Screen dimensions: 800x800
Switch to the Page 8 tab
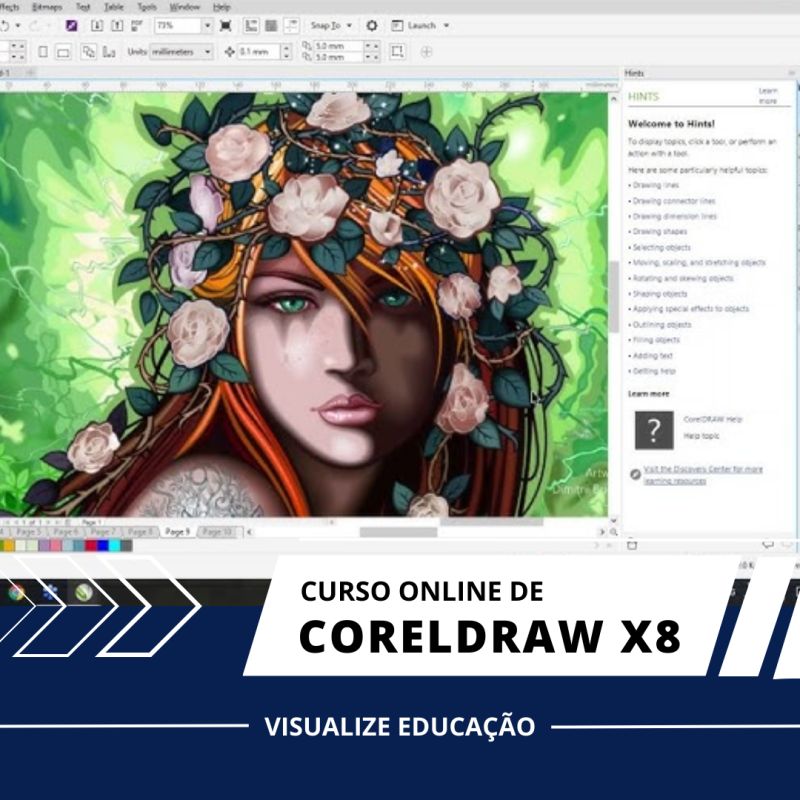pyautogui.click(x=139, y=532)
